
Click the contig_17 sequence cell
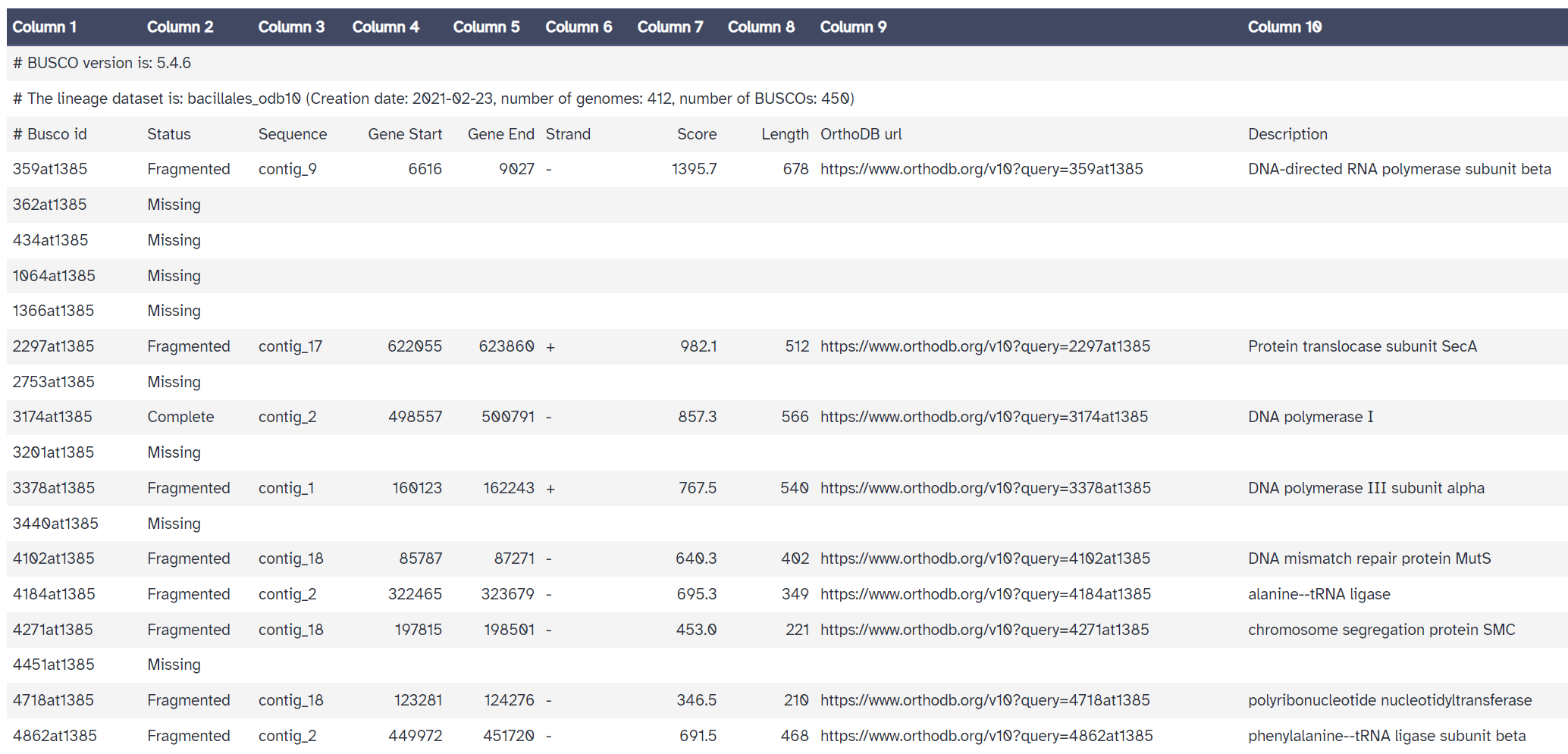coord(290,346)
